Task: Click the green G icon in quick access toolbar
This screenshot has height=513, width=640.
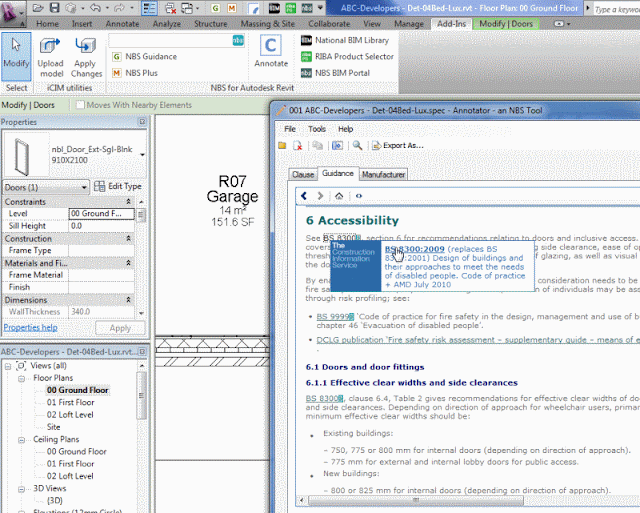Action: click(x=216, y=8)
